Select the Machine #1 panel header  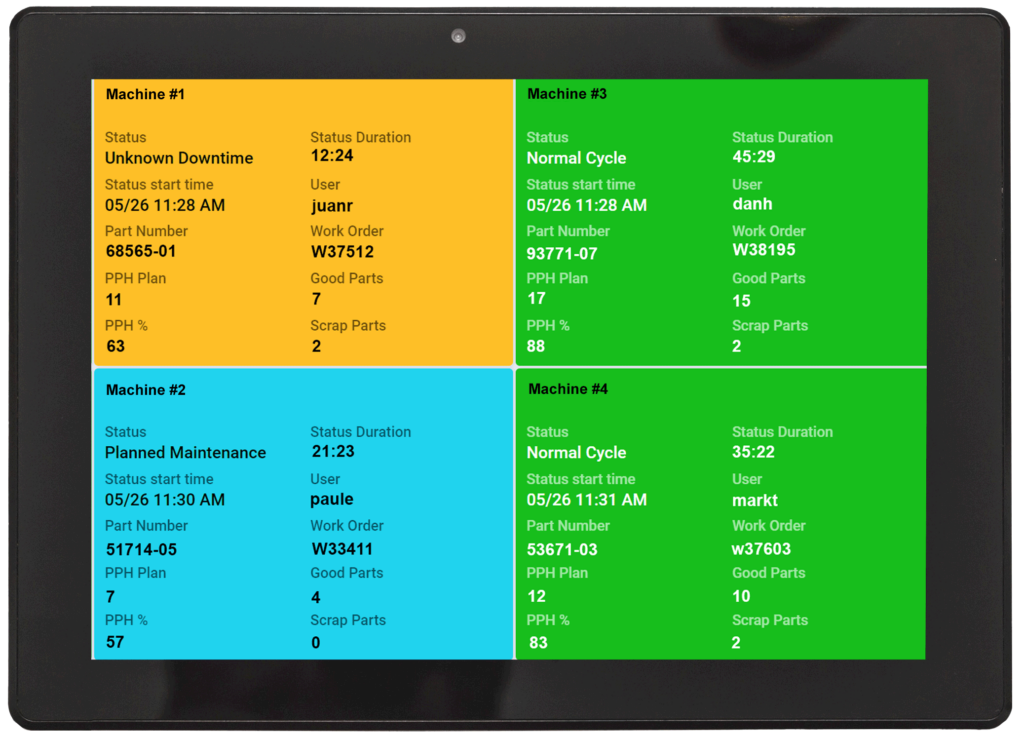144,94
